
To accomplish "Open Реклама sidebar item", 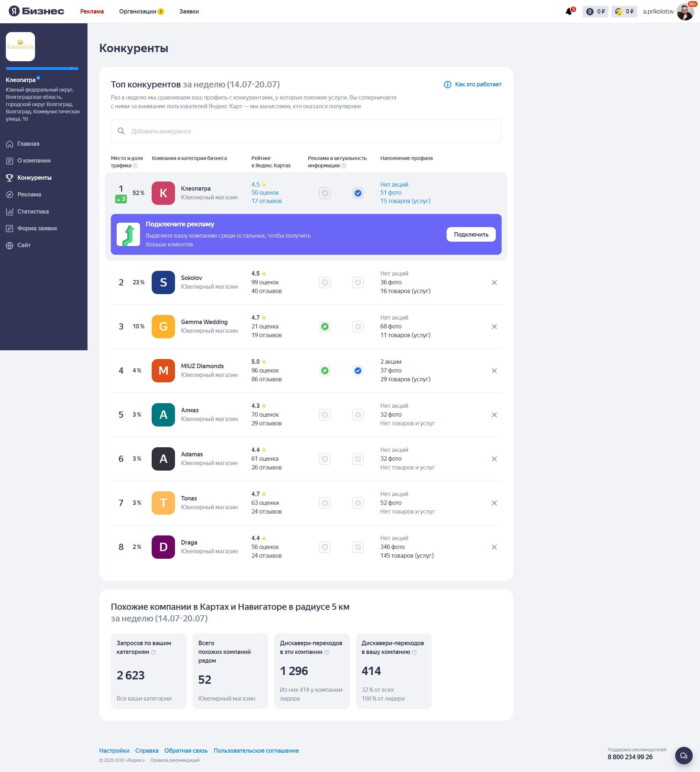I will (29, 194).
